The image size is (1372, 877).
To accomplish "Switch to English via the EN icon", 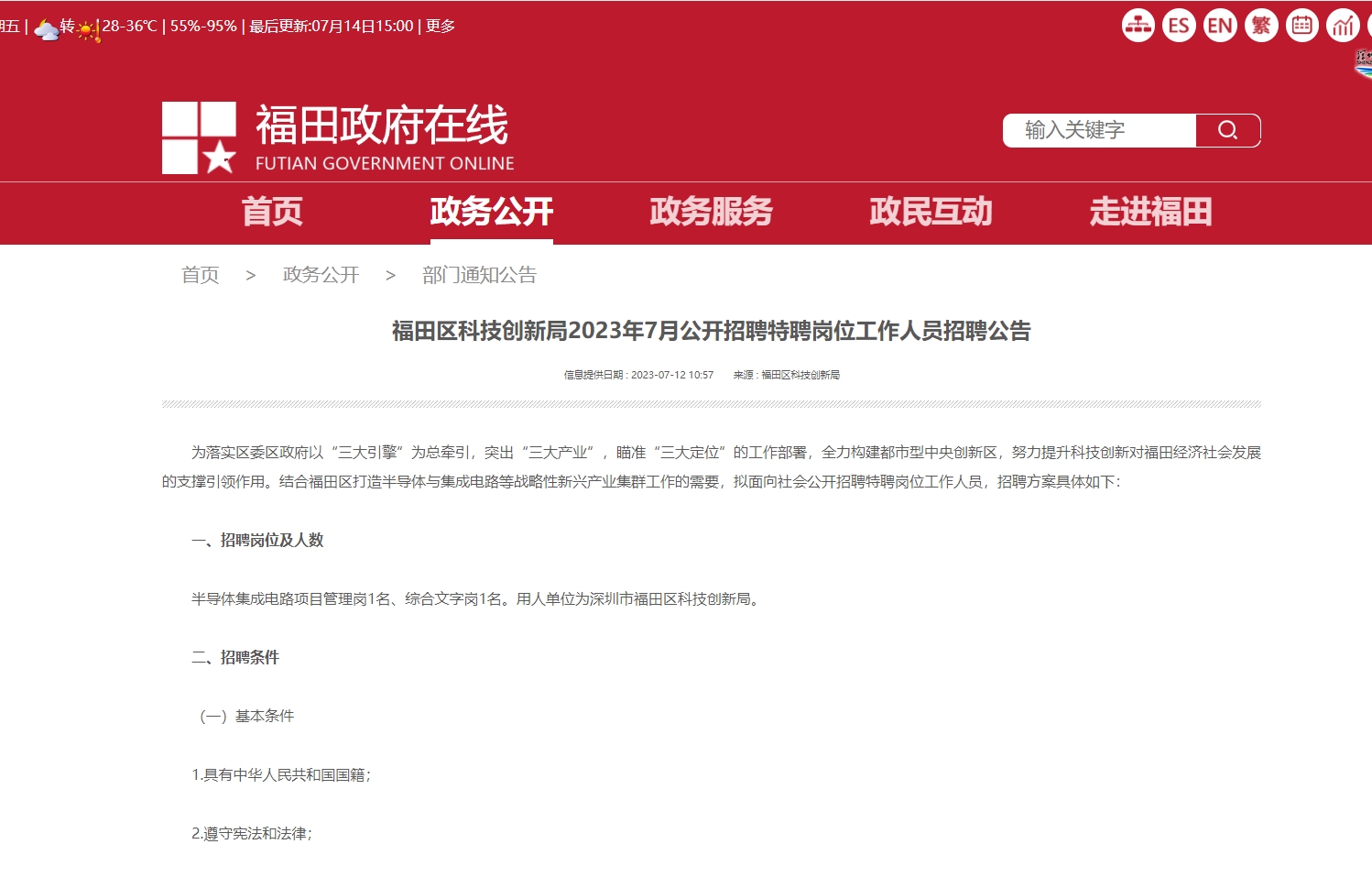I will [x=1220, y=26].
